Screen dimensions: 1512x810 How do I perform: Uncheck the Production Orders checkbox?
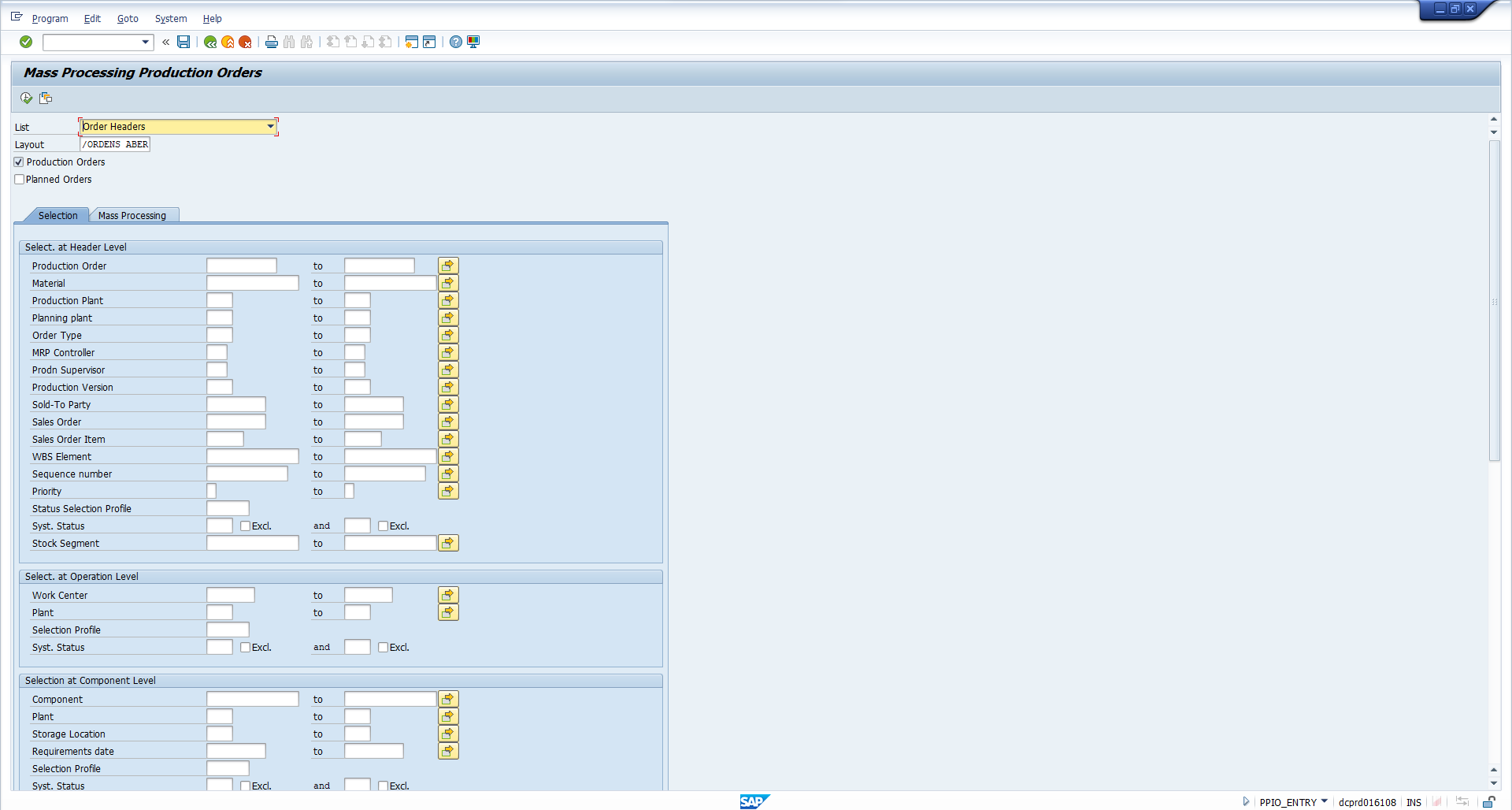(19, 162)
